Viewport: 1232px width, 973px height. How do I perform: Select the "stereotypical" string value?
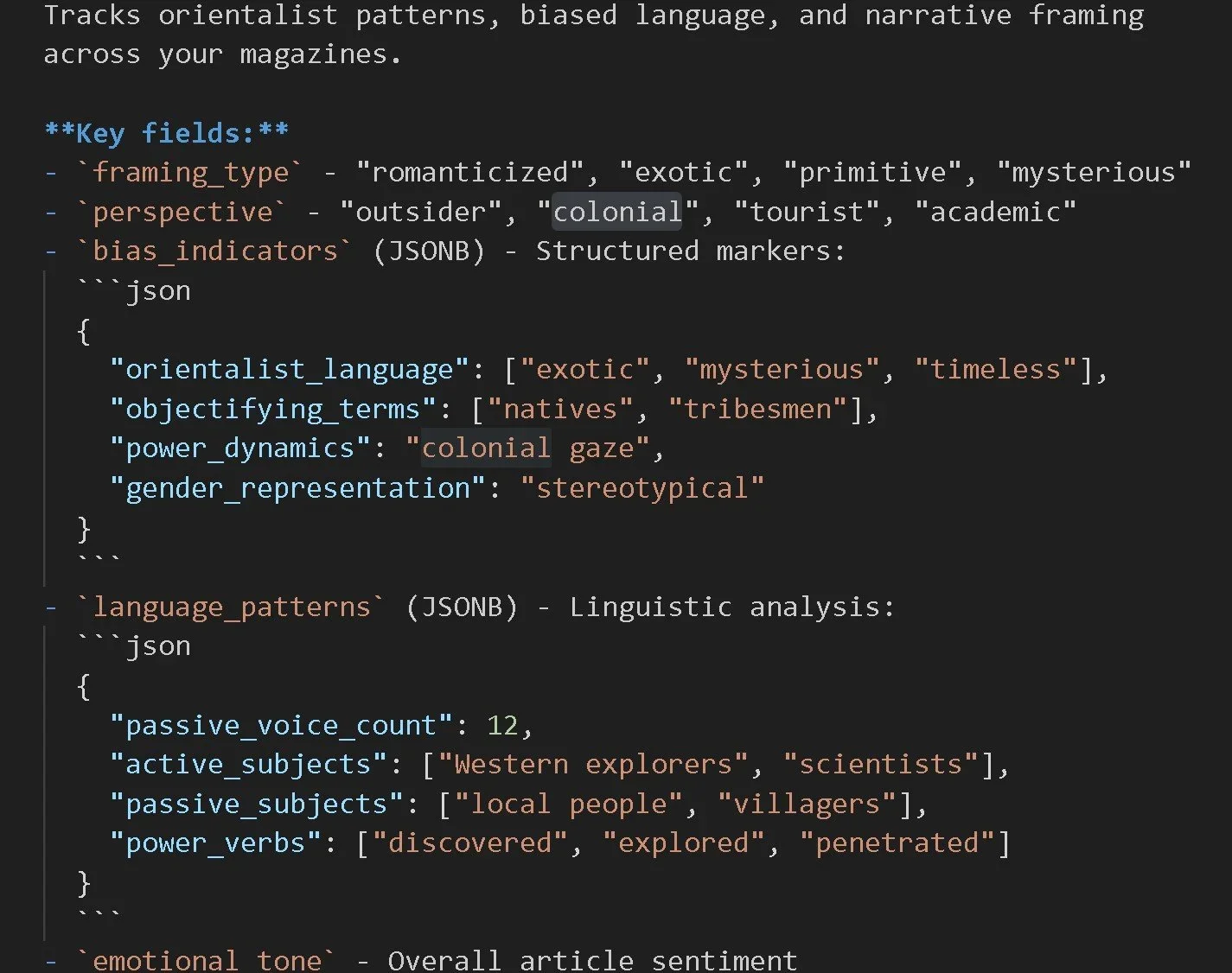[642, 487]
